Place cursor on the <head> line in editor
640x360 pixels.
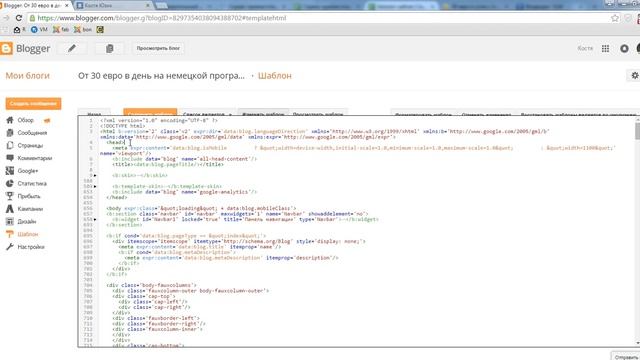click(116, 142)
